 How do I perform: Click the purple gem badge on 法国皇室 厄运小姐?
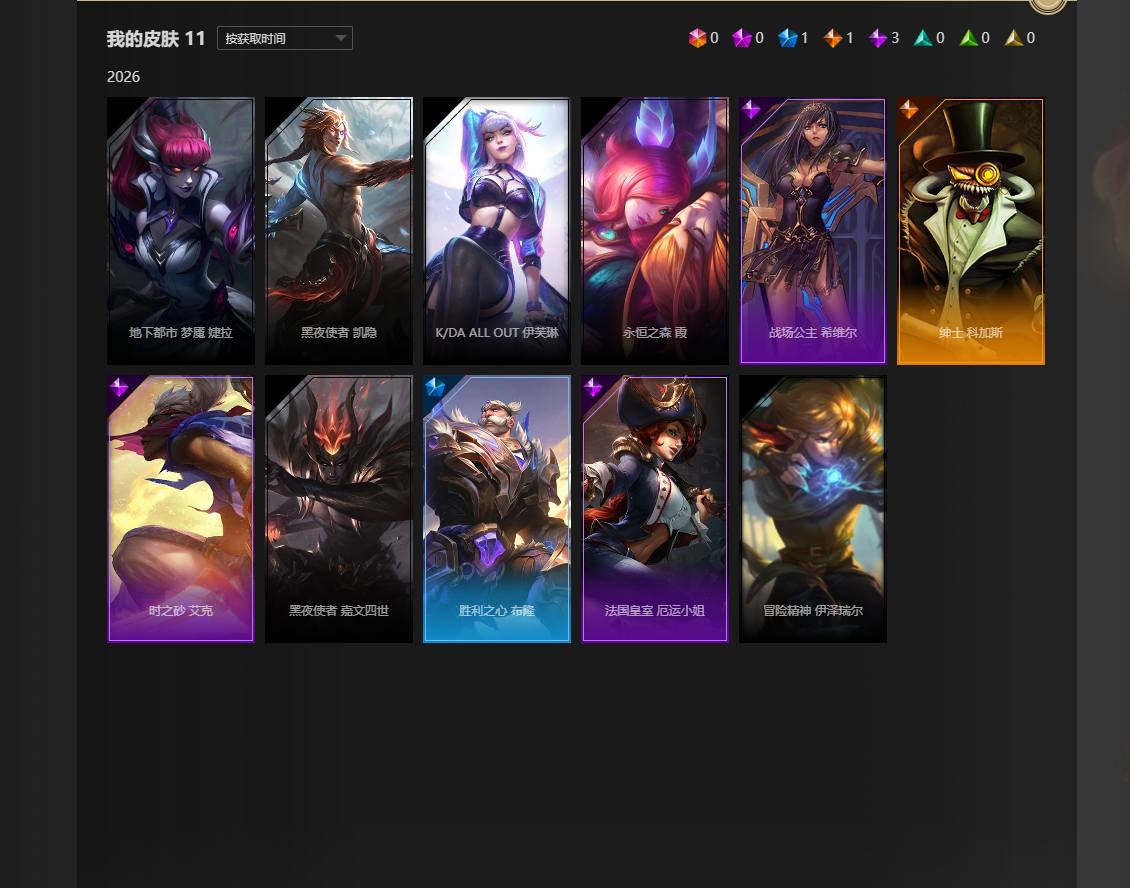point(593,387)
